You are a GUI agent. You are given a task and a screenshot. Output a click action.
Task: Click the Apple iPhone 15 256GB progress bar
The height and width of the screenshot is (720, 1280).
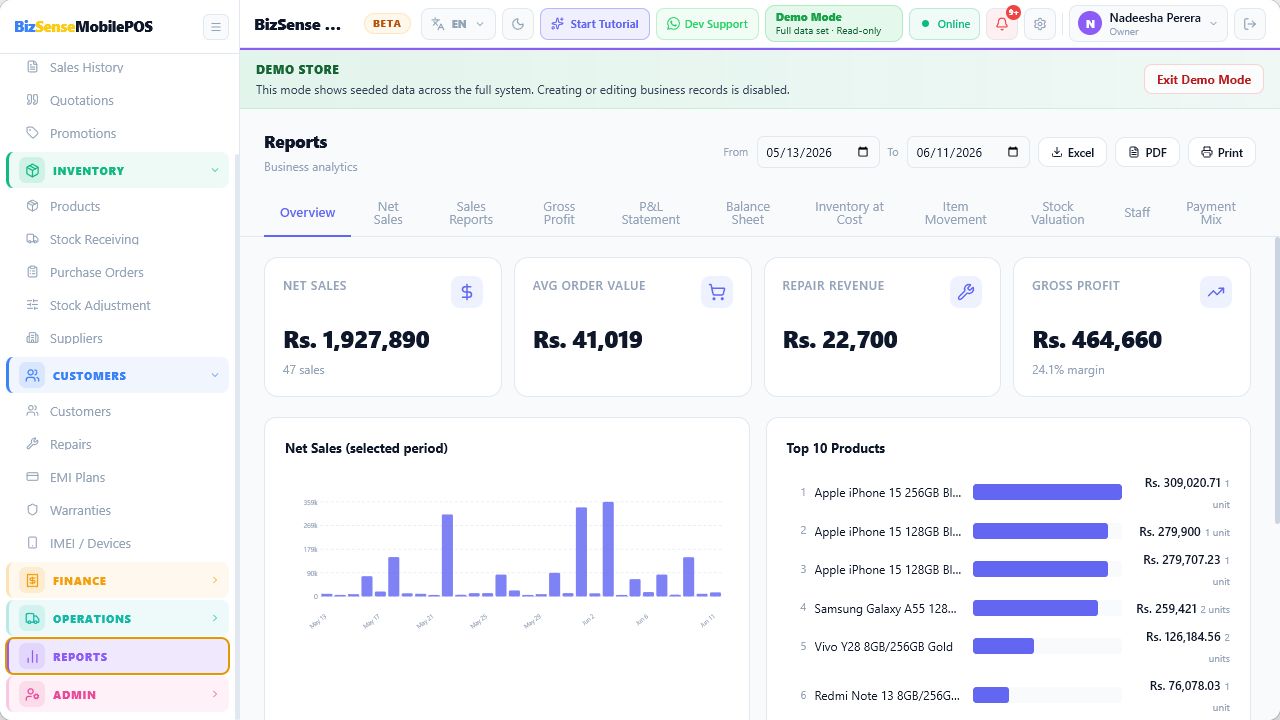coord(1047,492)
